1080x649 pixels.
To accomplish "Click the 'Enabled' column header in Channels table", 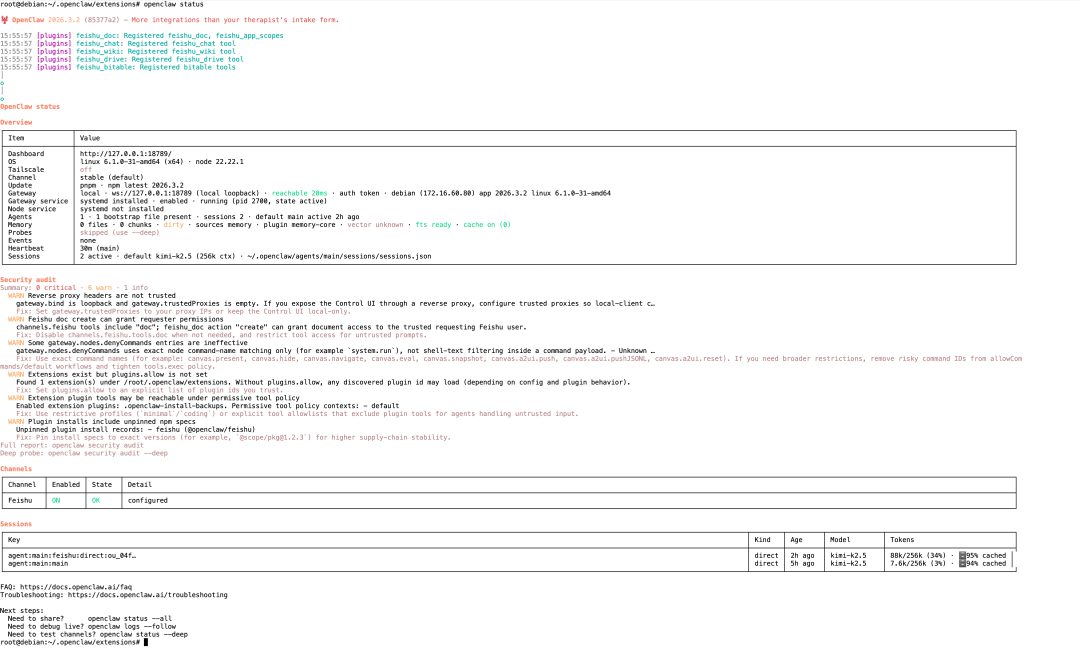I will tap(65, 485).
